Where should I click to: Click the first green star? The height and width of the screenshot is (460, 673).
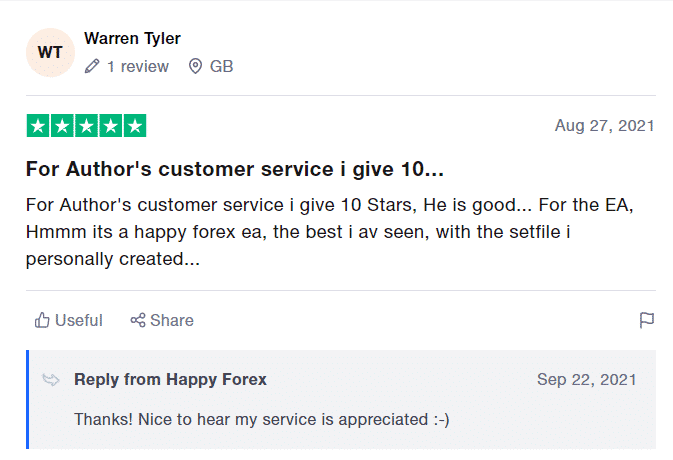click(x=38, y=126)
